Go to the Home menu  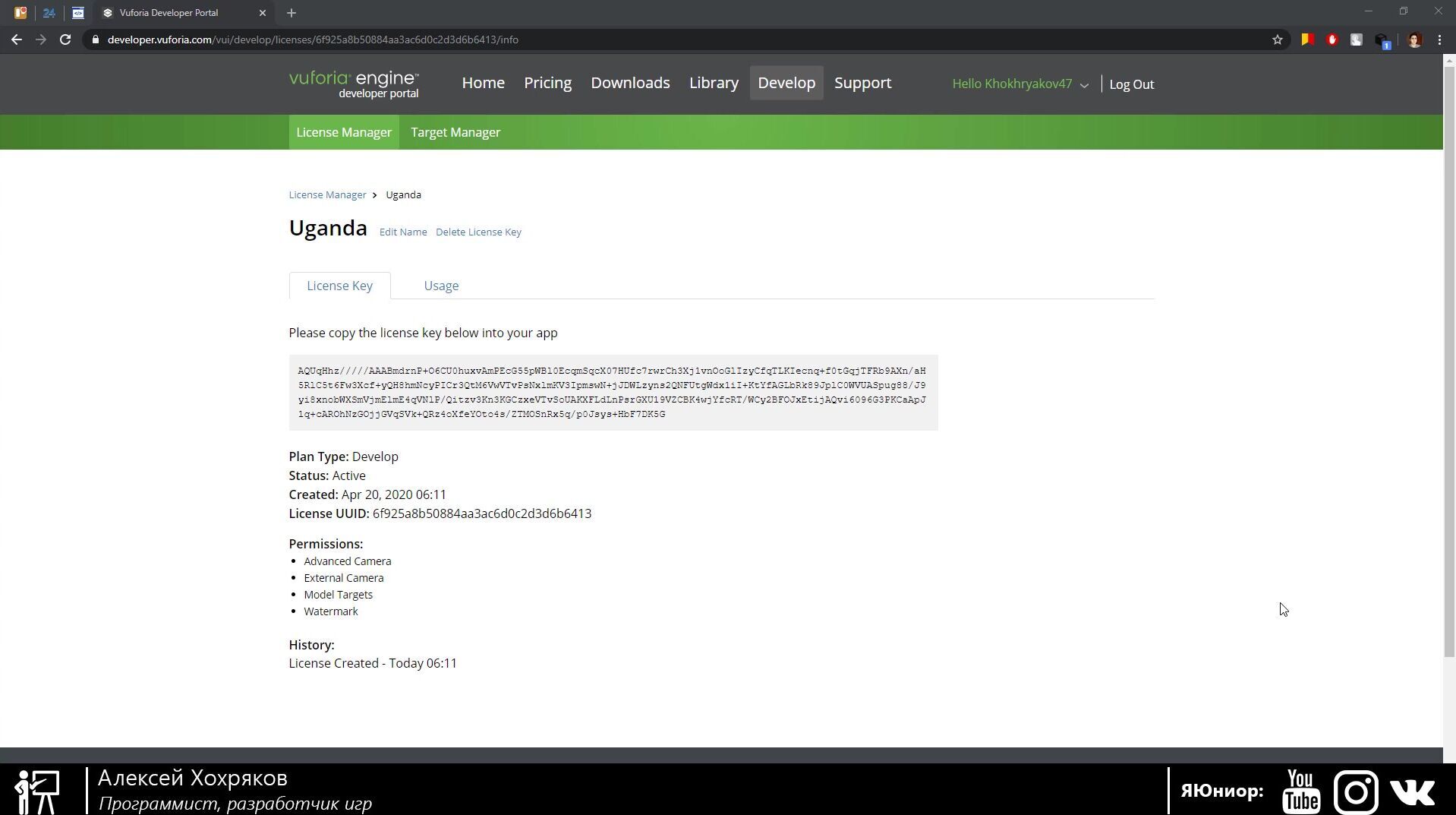coord(483,83)
